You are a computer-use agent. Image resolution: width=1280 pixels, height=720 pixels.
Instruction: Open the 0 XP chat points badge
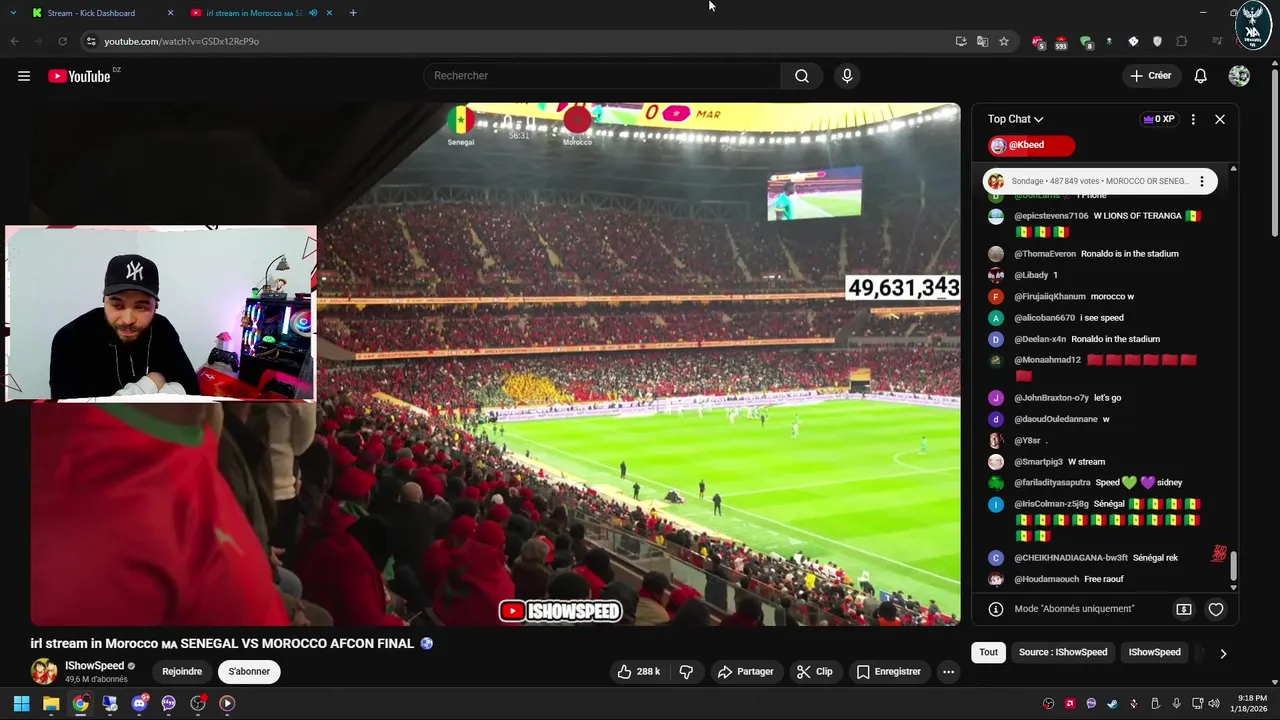coord(1158,119)
